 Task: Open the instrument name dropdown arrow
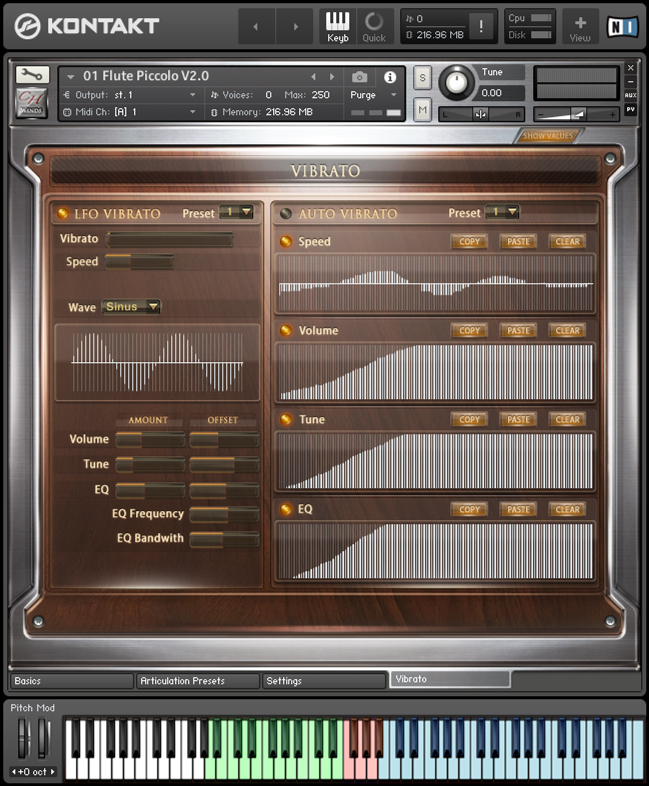tap(71, 77)
